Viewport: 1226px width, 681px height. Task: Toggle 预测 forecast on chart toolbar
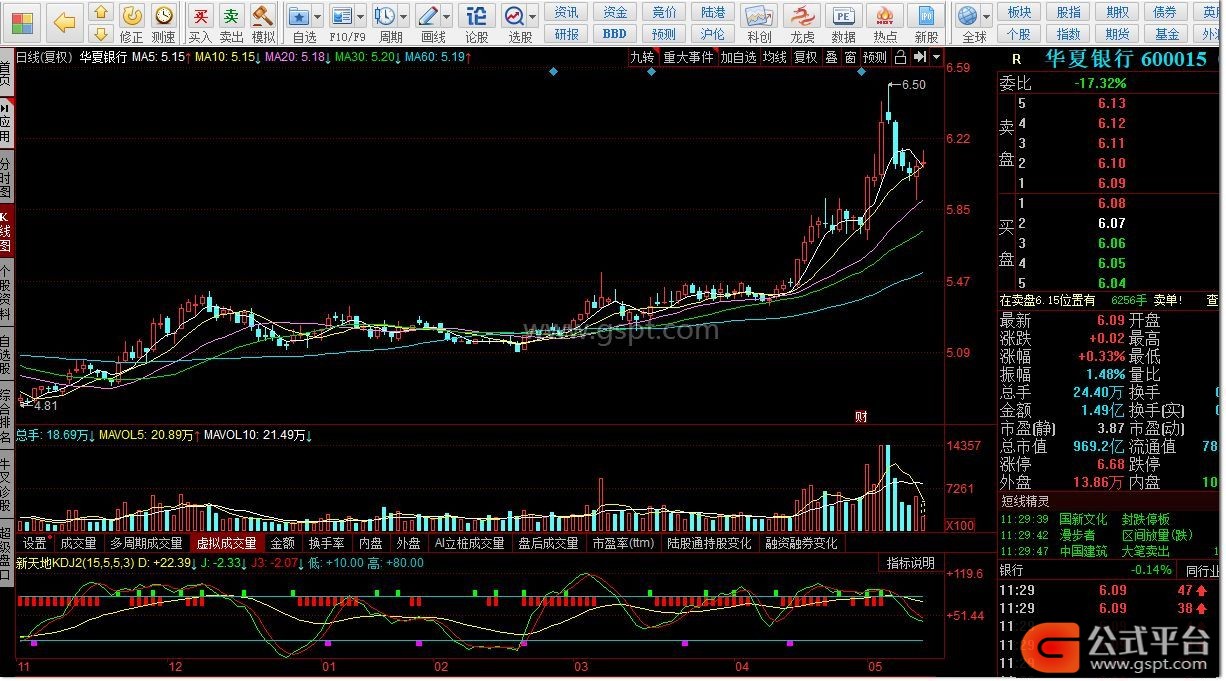click(875, 57)
